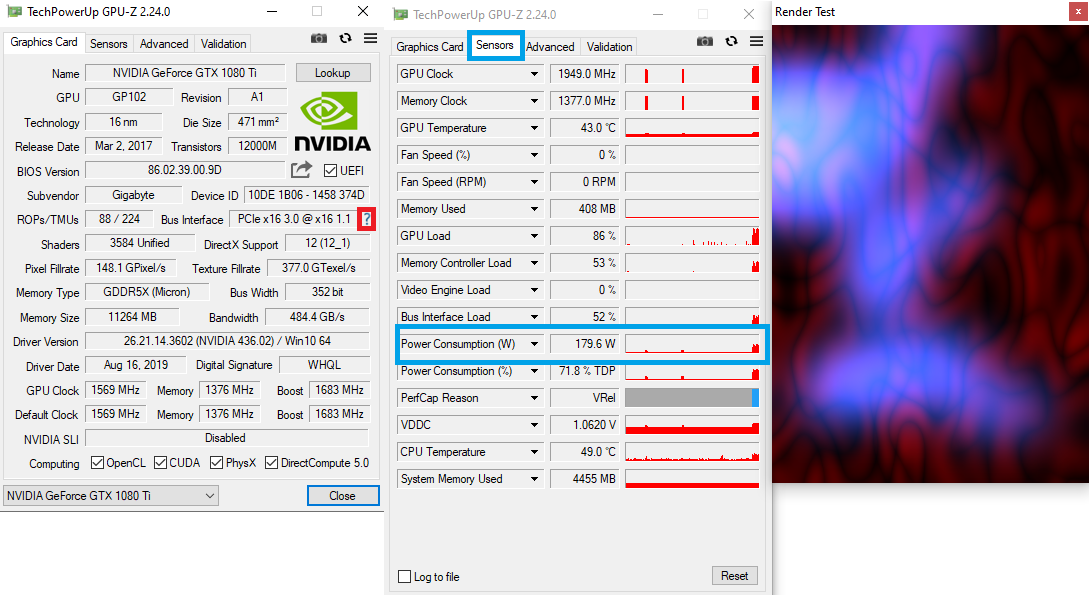Click the GPU Clock history graph
Image resolution: width=1090 pixels, height=596 pixels.
[692, 74]
